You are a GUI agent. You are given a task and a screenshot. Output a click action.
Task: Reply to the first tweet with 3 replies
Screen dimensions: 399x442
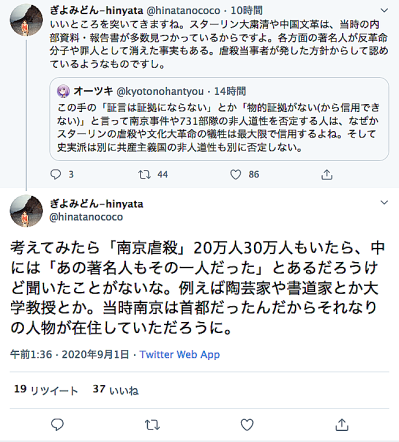coord(56,174)
